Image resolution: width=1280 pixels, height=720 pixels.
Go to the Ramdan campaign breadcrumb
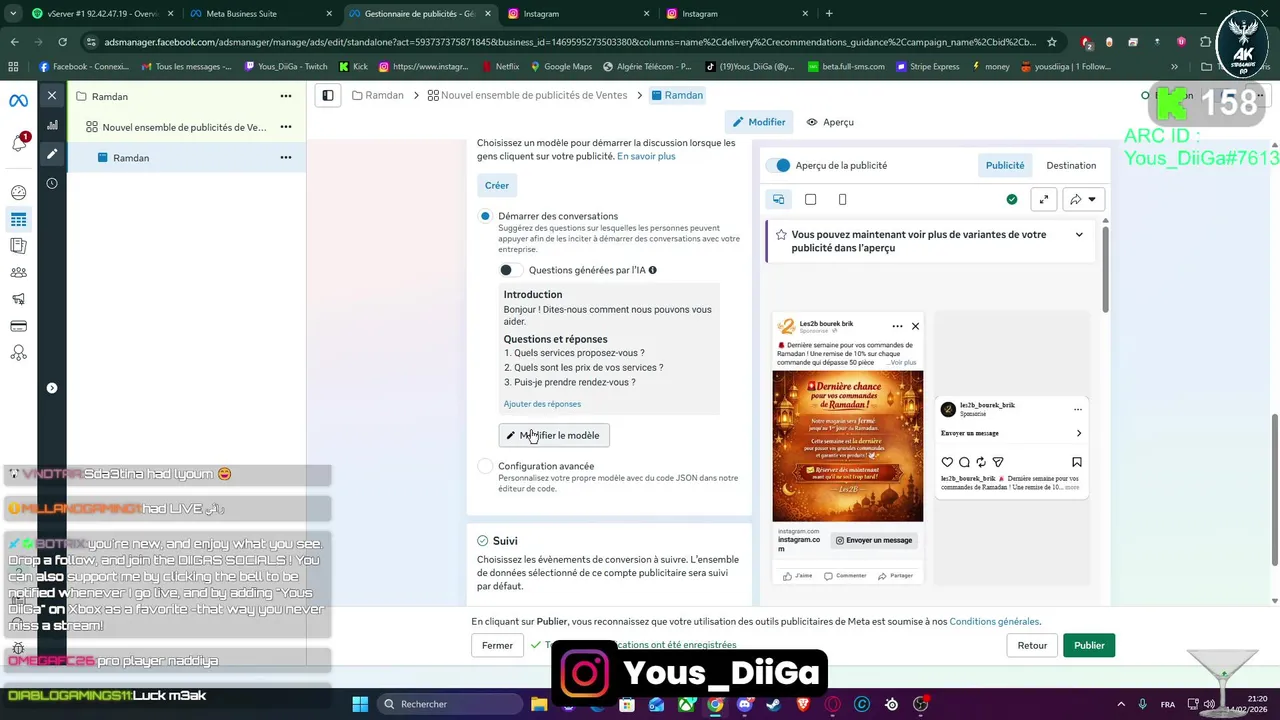point(378,95)
